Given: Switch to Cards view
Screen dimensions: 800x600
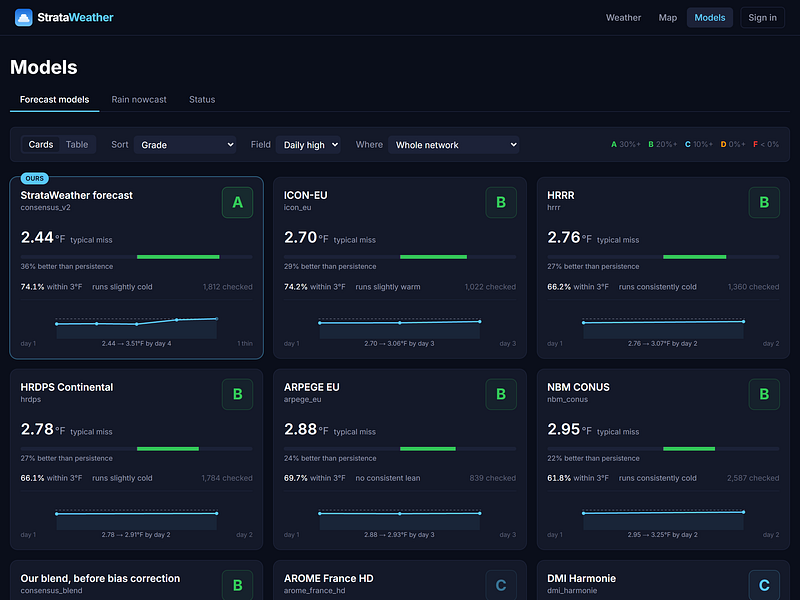Looking at the screenshot, I should tap(41, 144).
